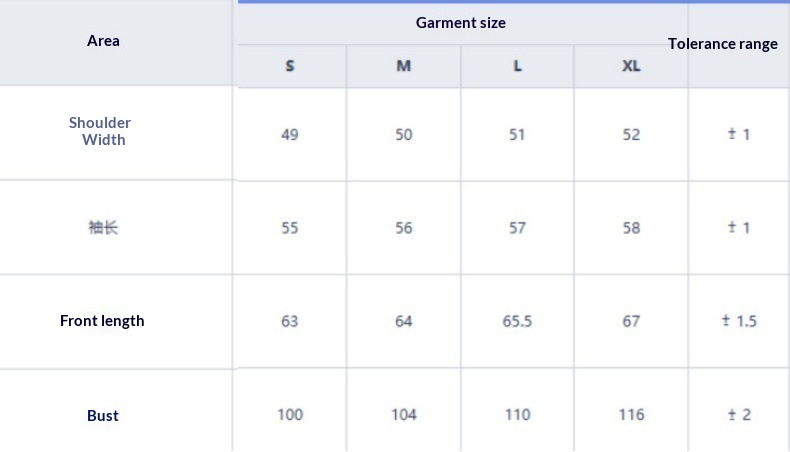Click the Chinese sleeve length row label

pyautogui.click(x=102, y=228)
